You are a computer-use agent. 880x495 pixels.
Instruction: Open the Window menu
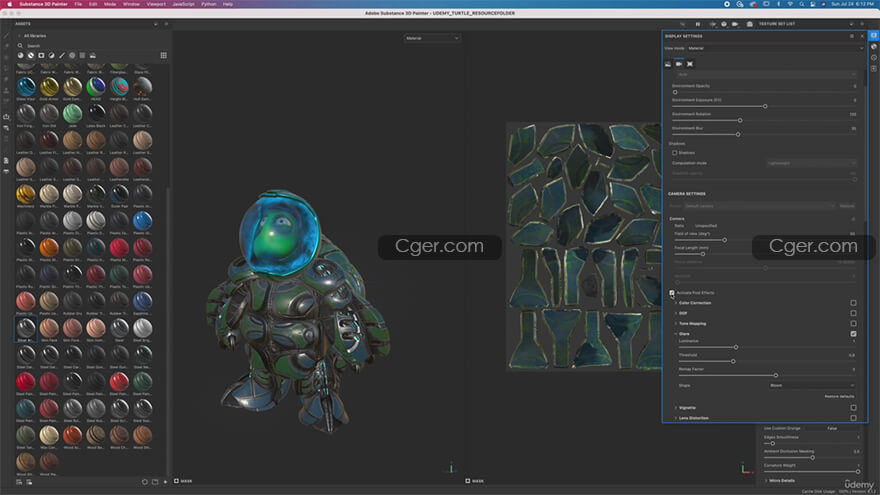click(131, 4)
